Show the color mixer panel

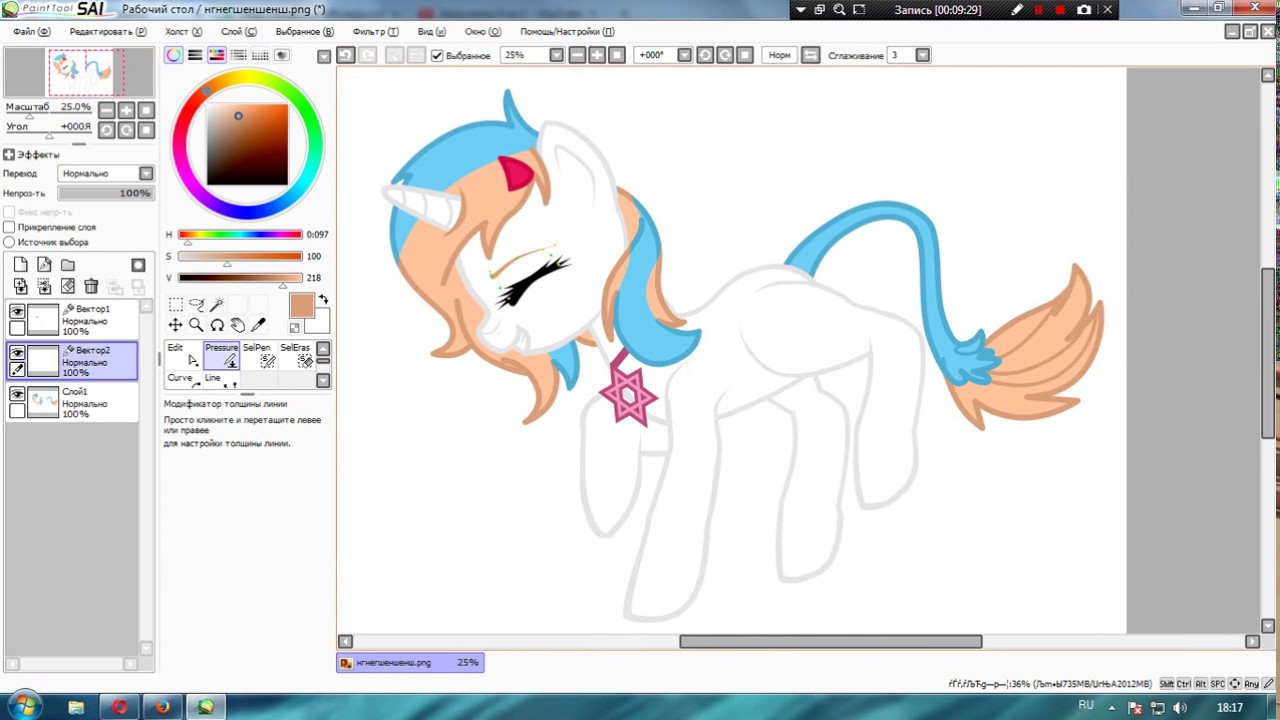238,55
